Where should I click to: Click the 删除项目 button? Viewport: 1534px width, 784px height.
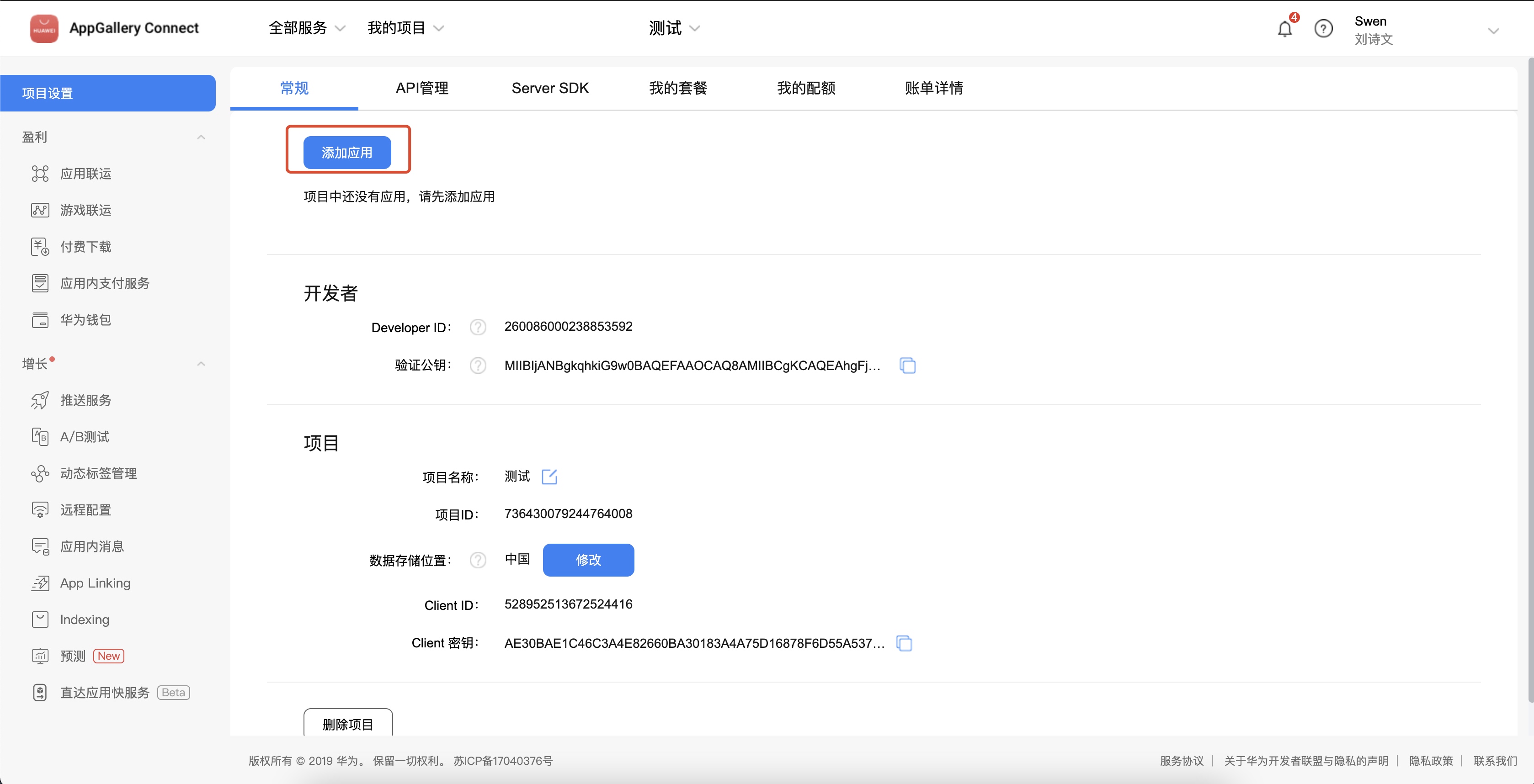pos(348,722)
